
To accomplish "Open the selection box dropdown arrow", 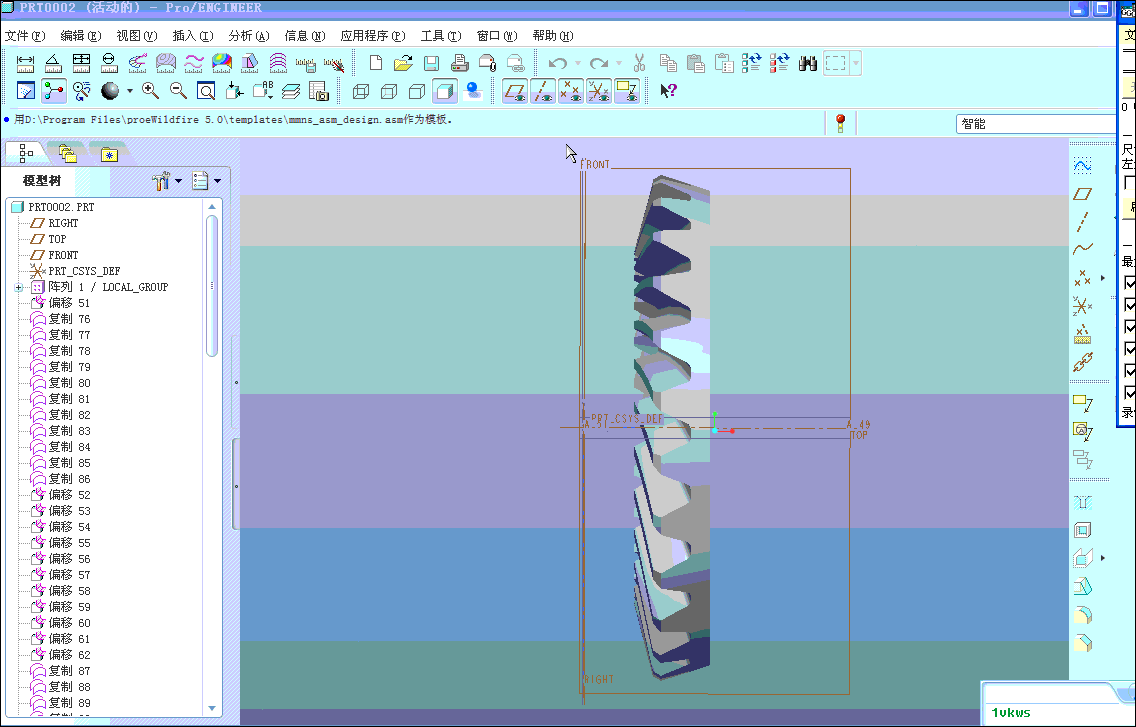I will 856,63.
